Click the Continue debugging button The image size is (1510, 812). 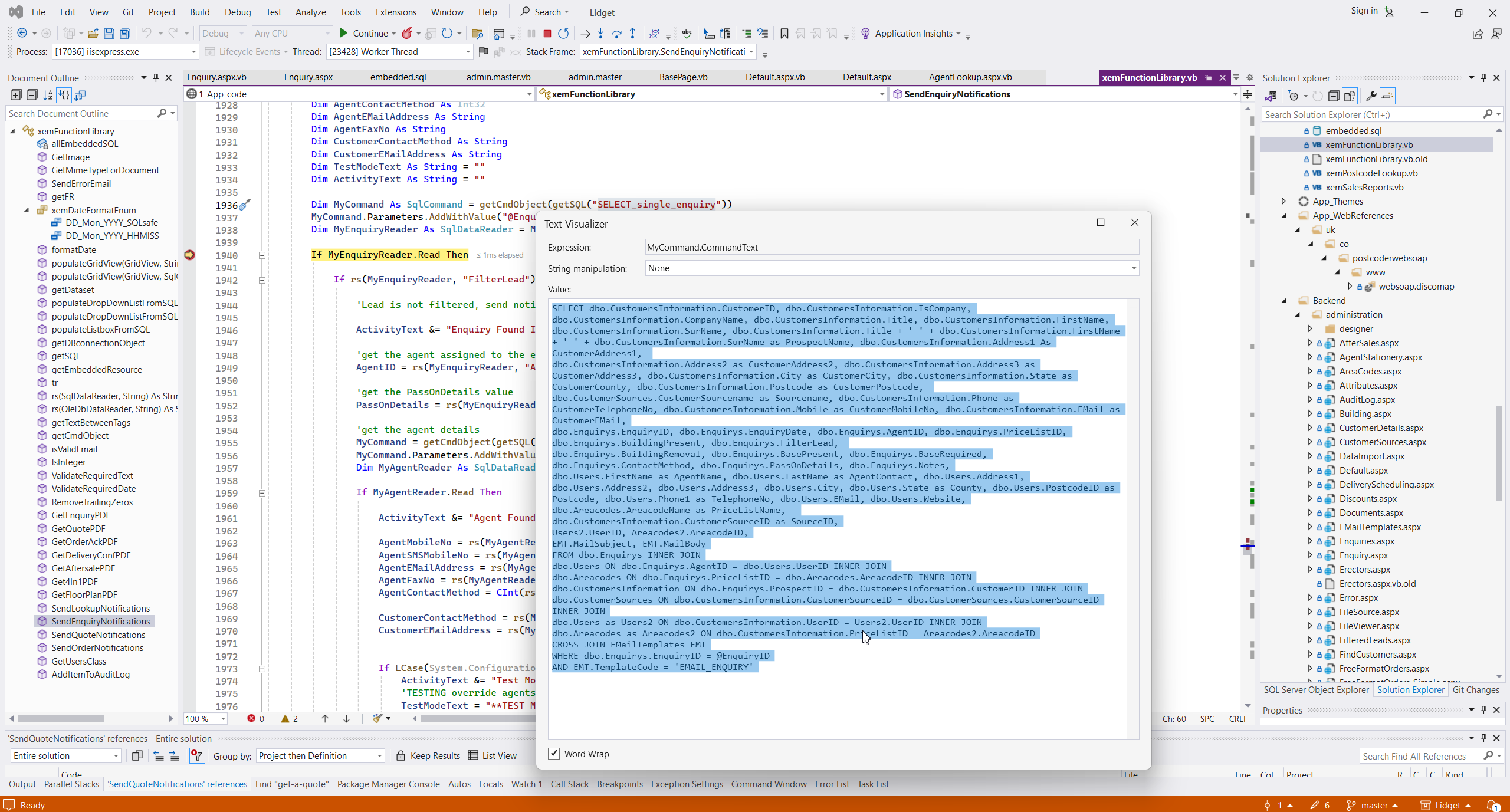click(x=363, y=34)
